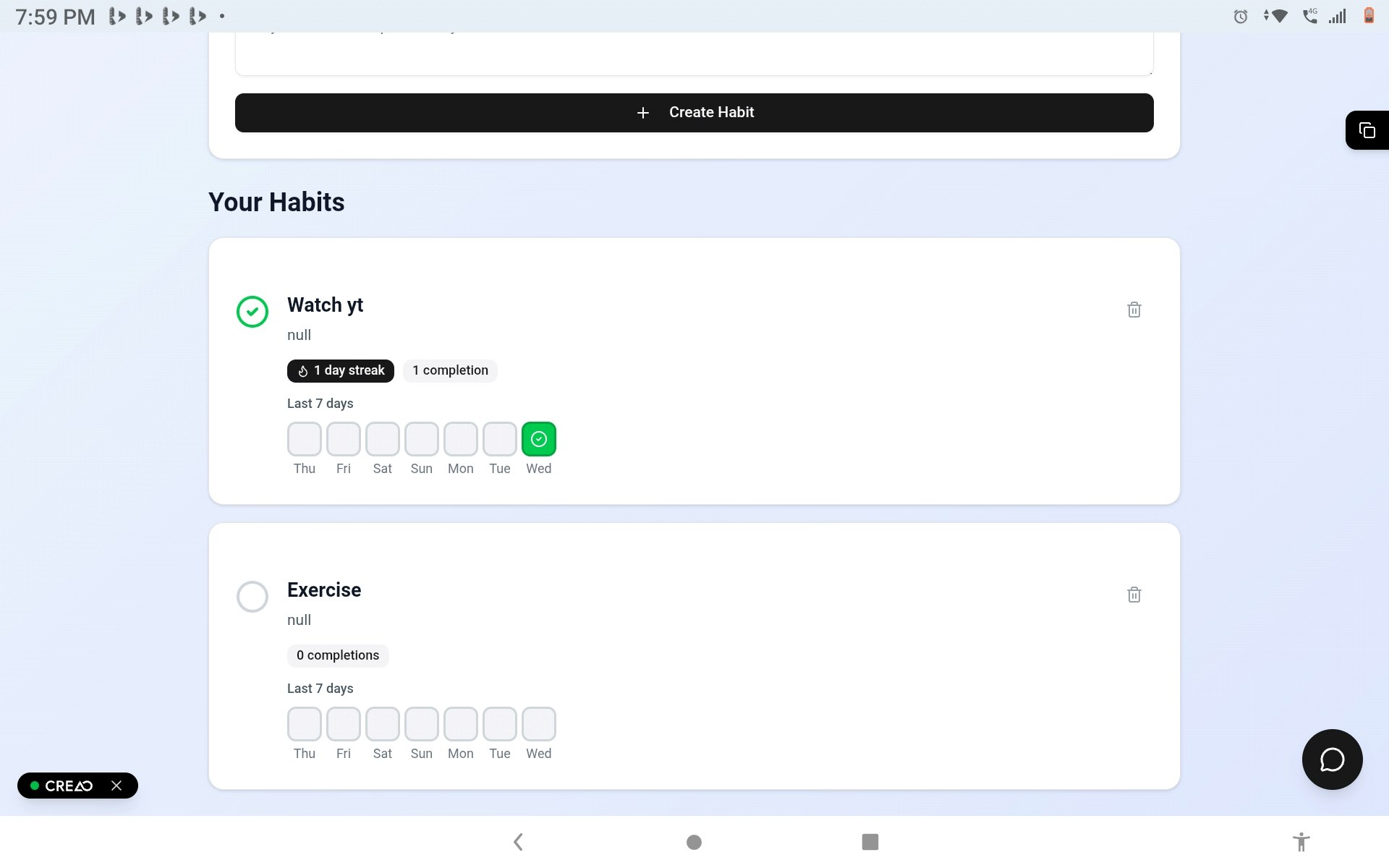Toggle the Watch yt completion checkmark

[252, 312]
